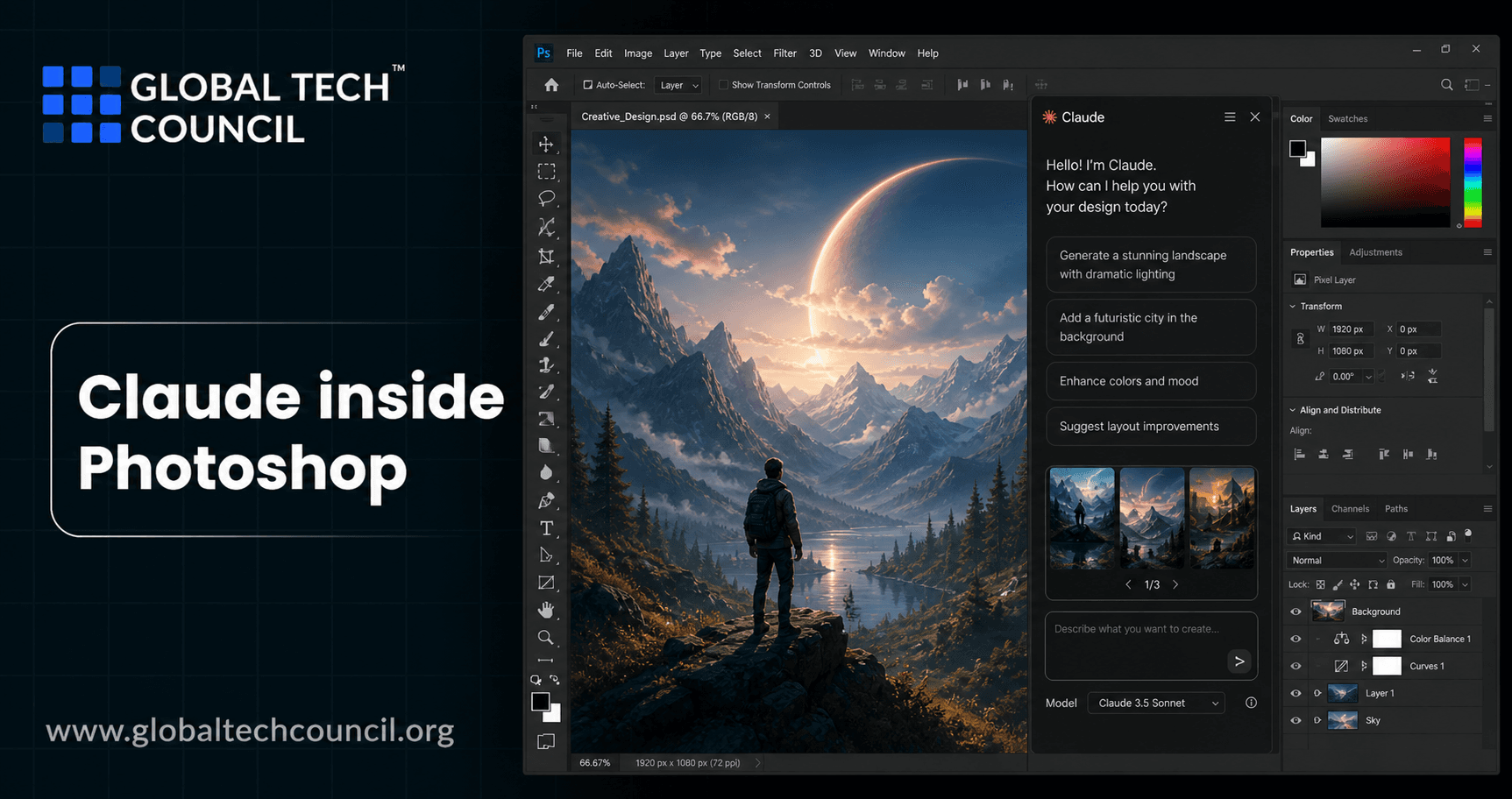
Task: Select the Pen tool
Action: tap(546, 500)
